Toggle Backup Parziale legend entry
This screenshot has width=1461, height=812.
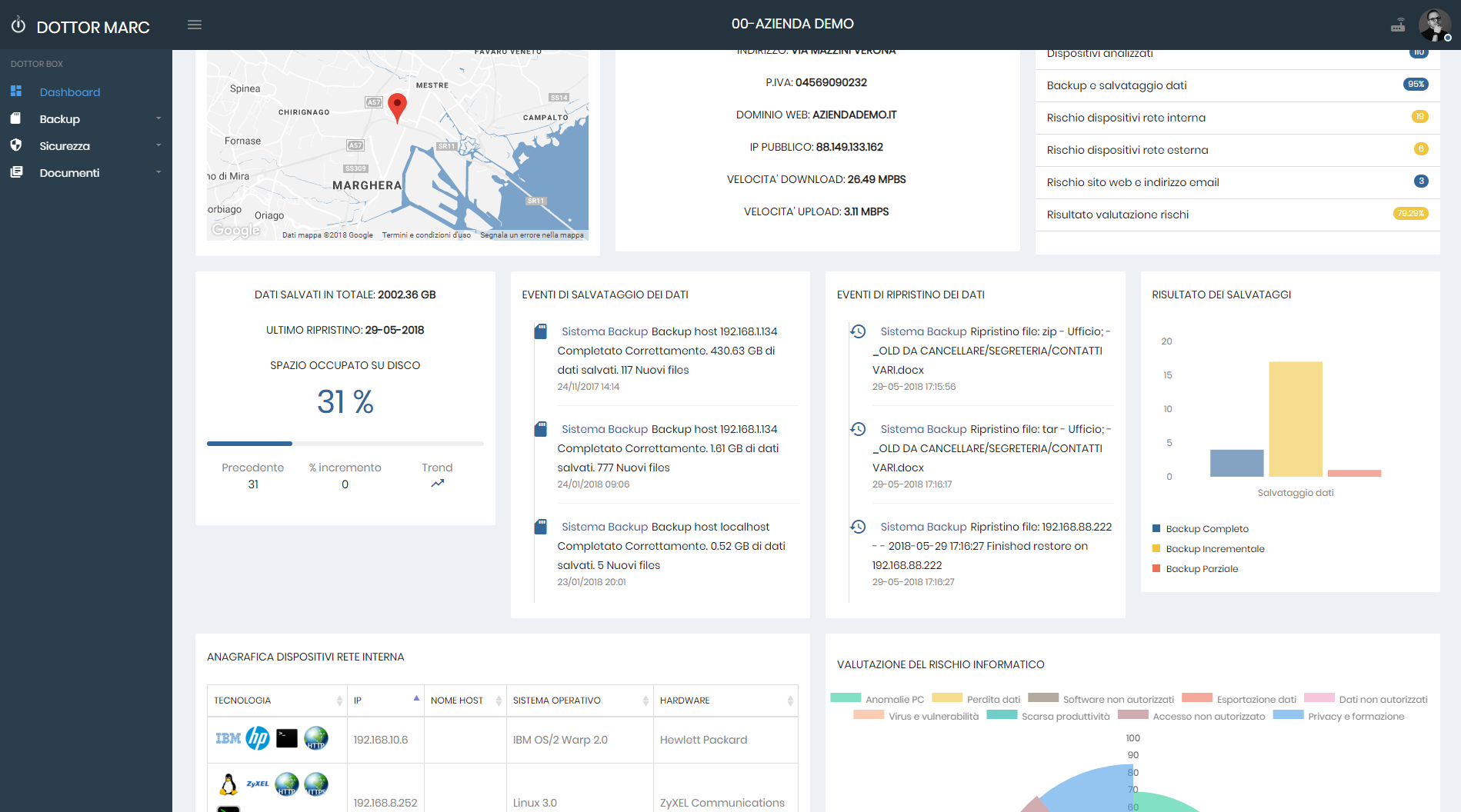(x=1196, y=569)
